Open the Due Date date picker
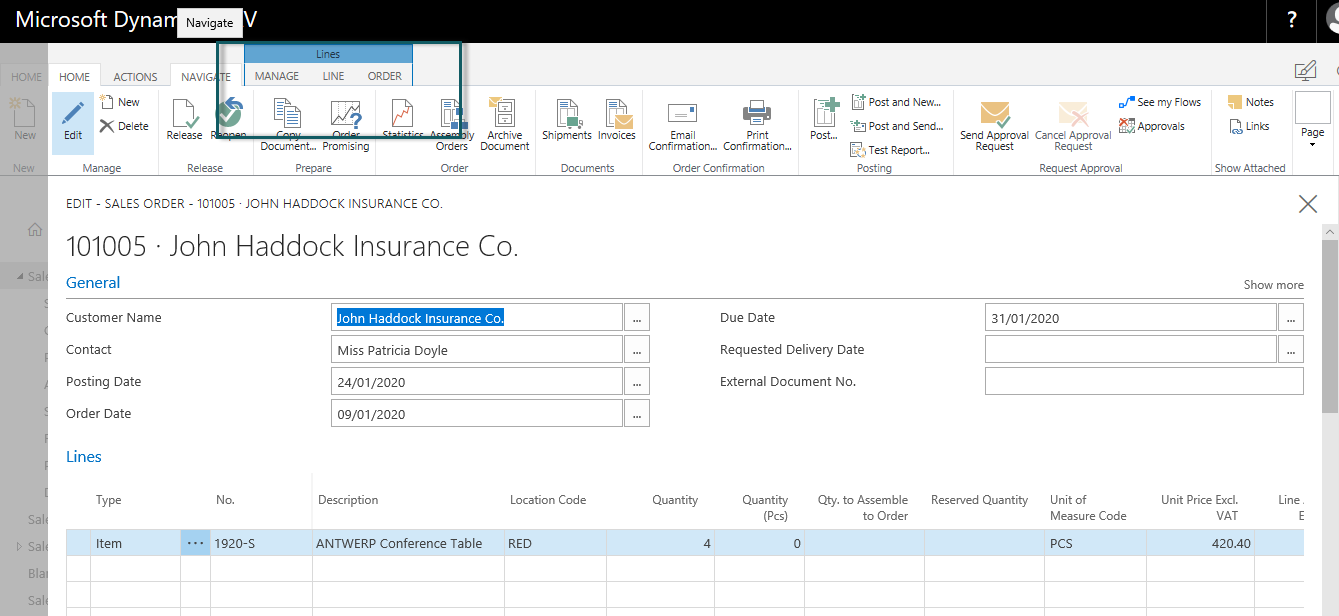The width and height of the screenshot is (1339, 616). click(x=1290, y=317)
